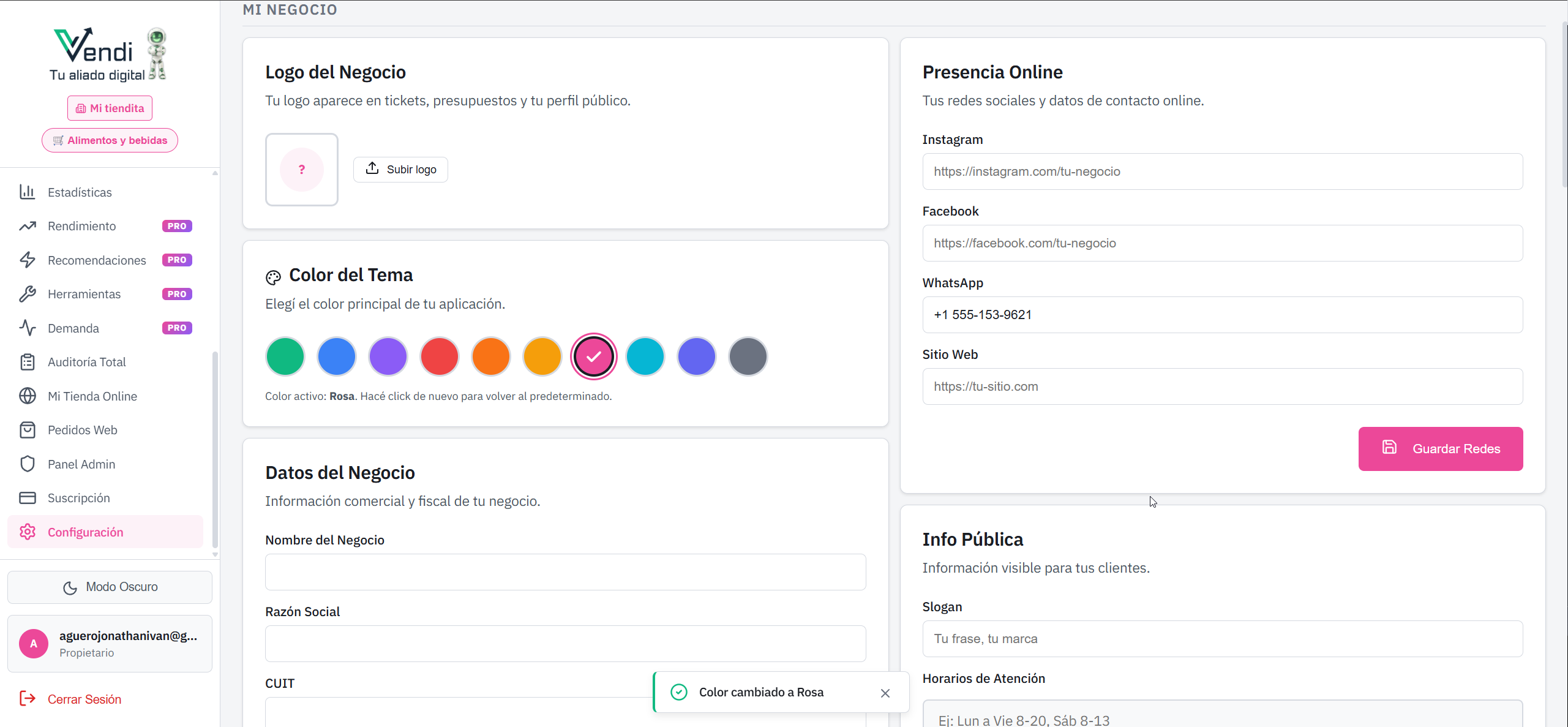Open the Rendimiento PRO section
Image resolution: width=1568 pixels, height=727 pixels.
pos(82,226)
